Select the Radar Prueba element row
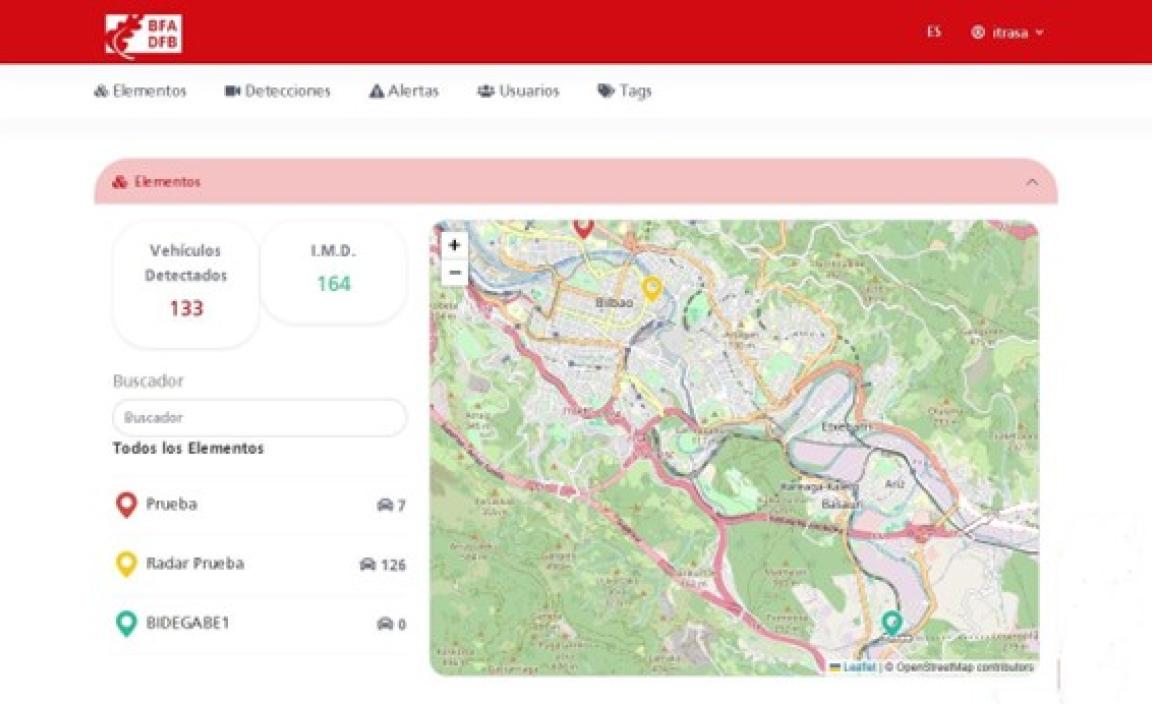The width and height of the screenshot is (1152, 704). [x=259, y=564]
